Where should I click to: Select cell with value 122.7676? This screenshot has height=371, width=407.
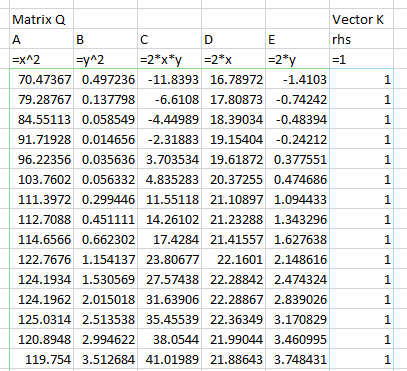[x=41, y=259]
